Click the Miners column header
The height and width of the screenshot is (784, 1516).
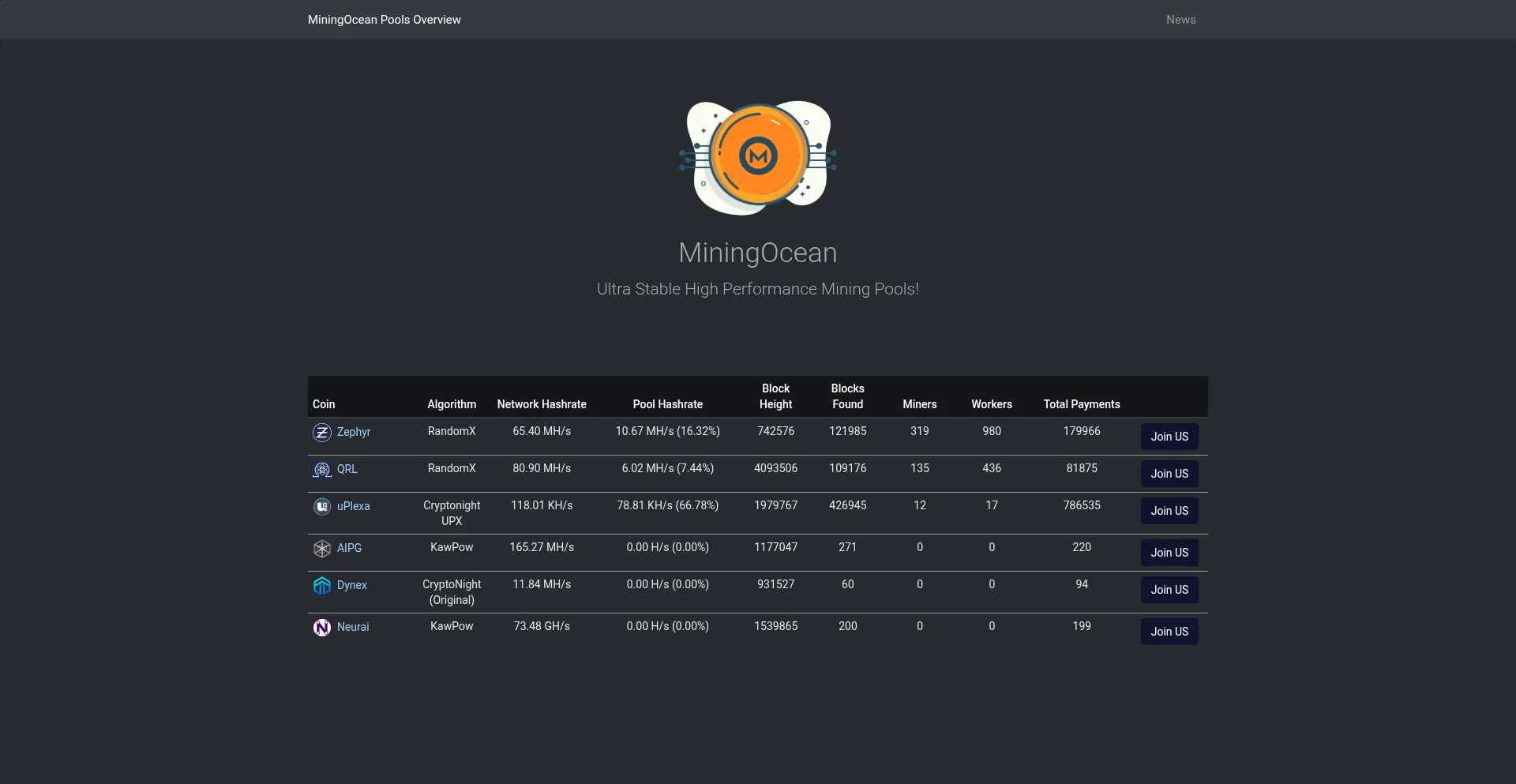tap(920, 404)
